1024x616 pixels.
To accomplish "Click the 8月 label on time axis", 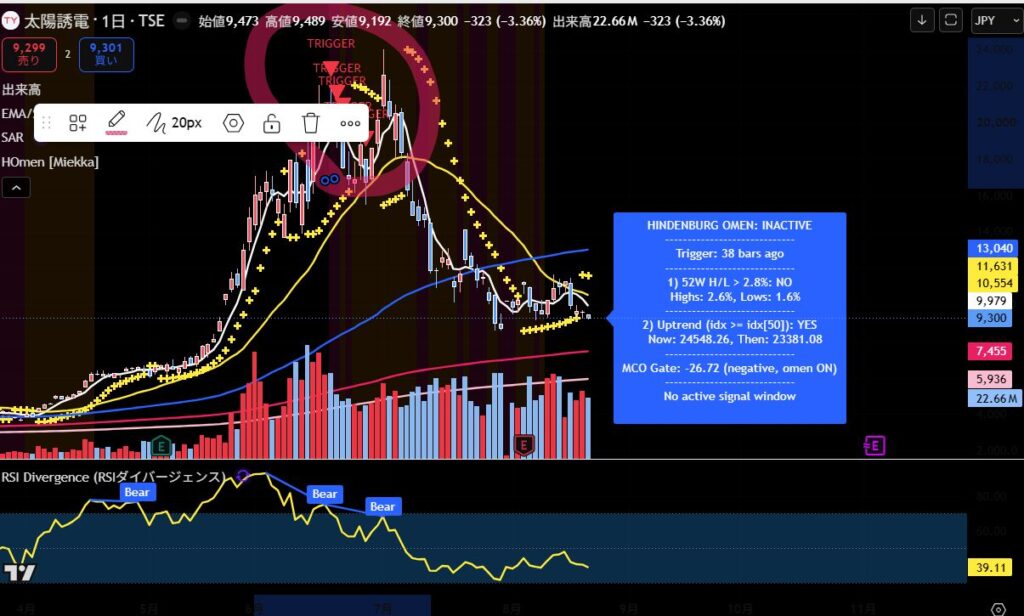I will 512,609.
